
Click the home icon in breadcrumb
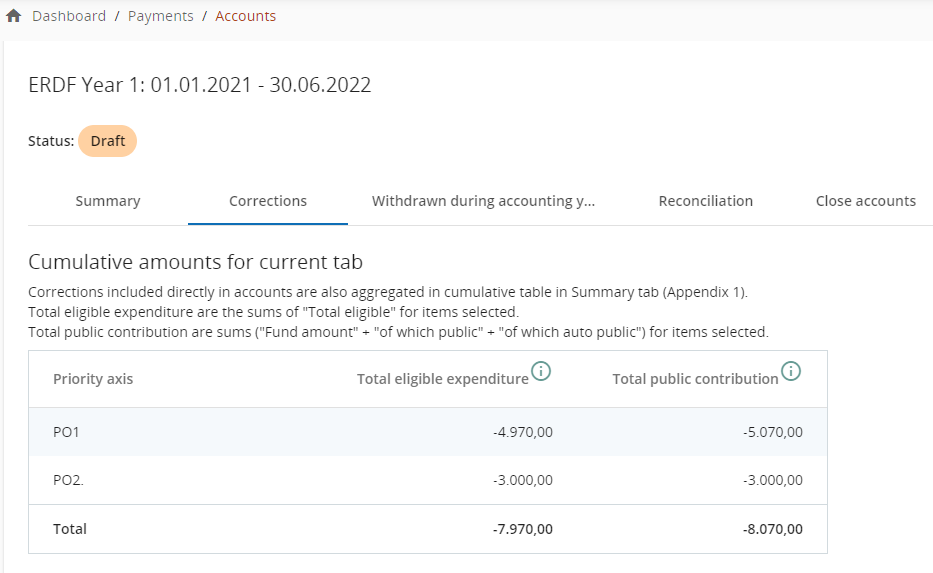click(14, 16)
